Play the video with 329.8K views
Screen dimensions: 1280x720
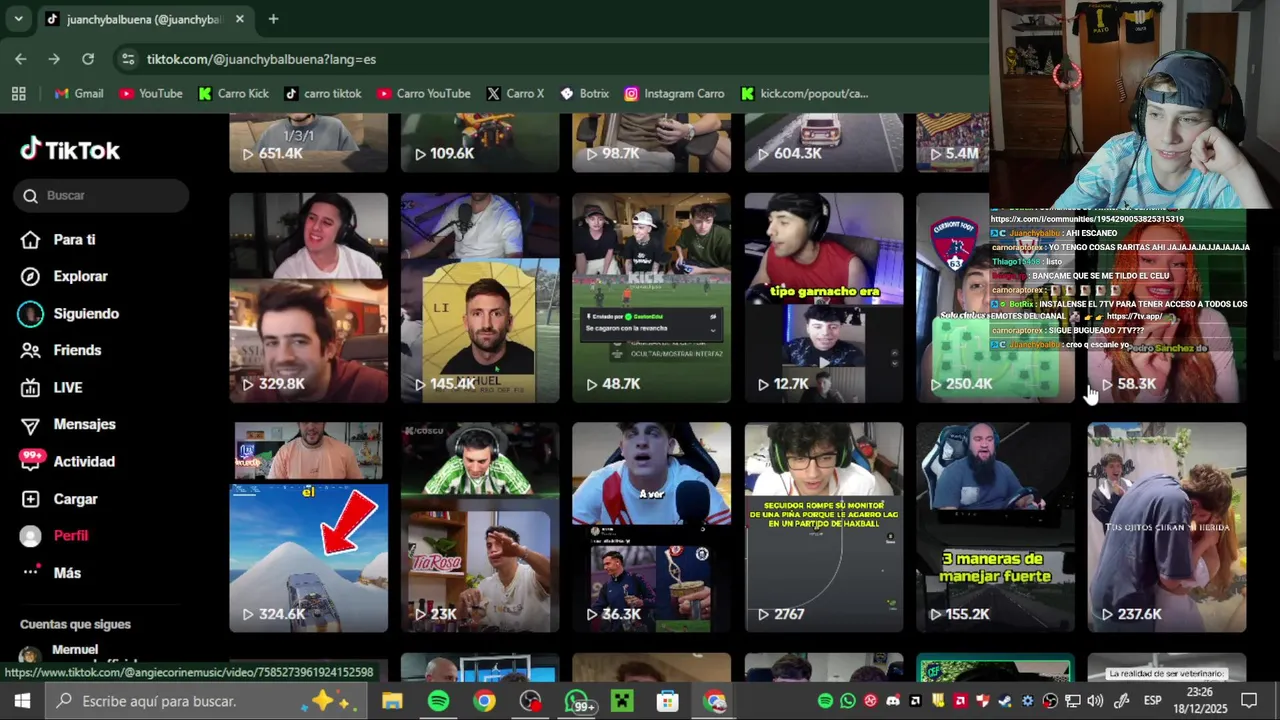[x=308, y=298]
